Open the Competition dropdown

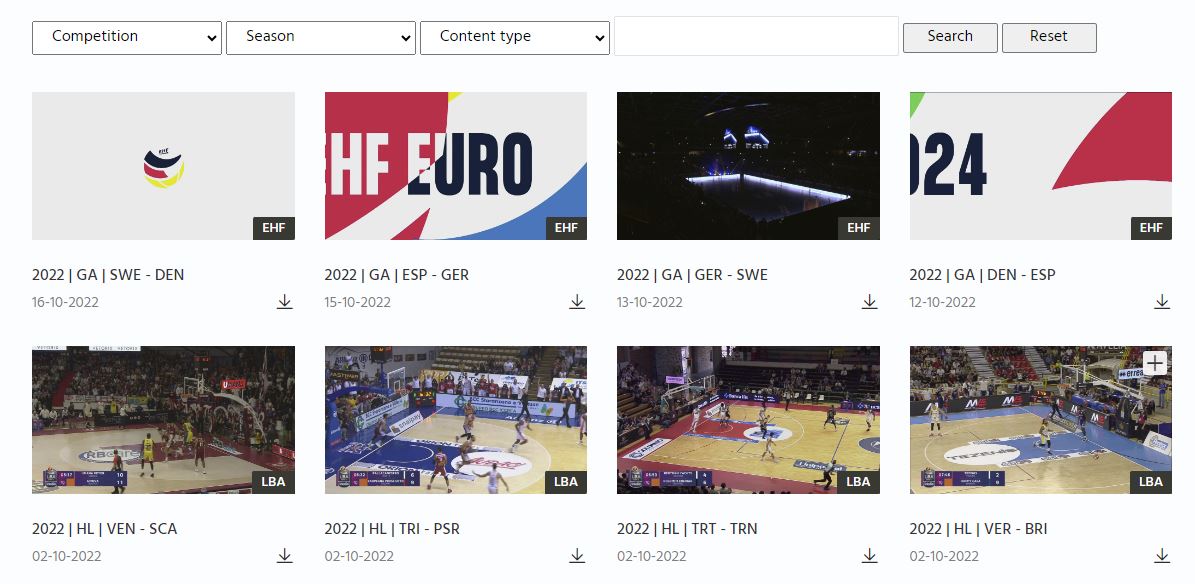click(x=126, y=37)
